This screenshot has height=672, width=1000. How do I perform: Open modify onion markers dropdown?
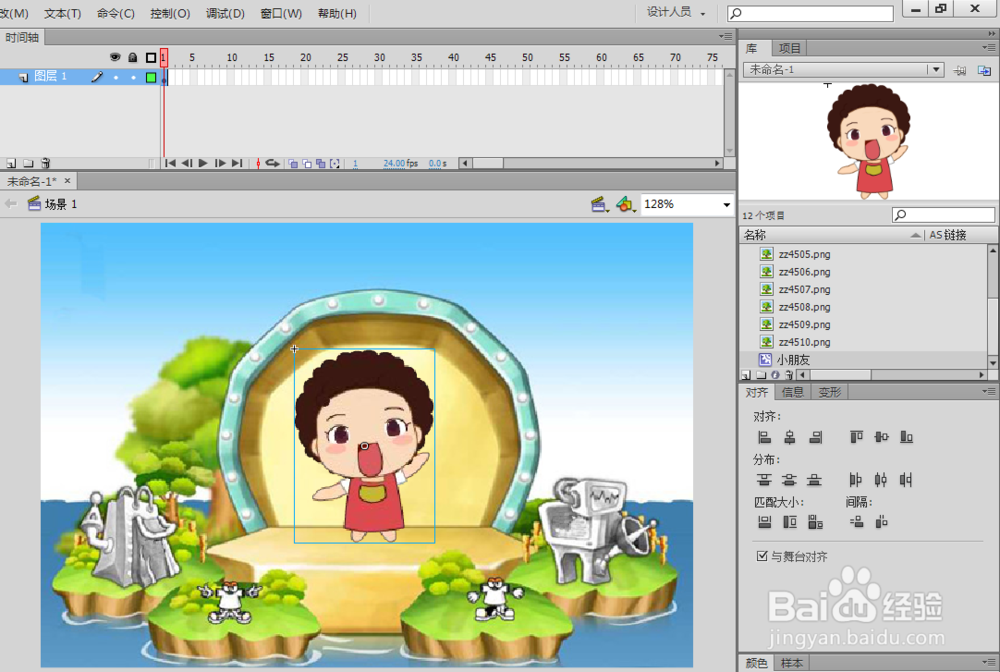[335, 163]
